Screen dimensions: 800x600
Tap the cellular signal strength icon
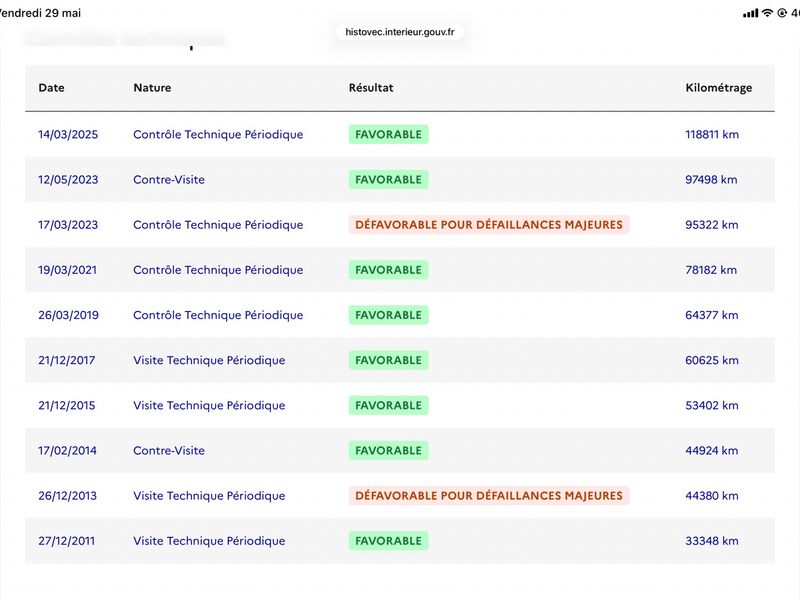[x=751, y=13]
